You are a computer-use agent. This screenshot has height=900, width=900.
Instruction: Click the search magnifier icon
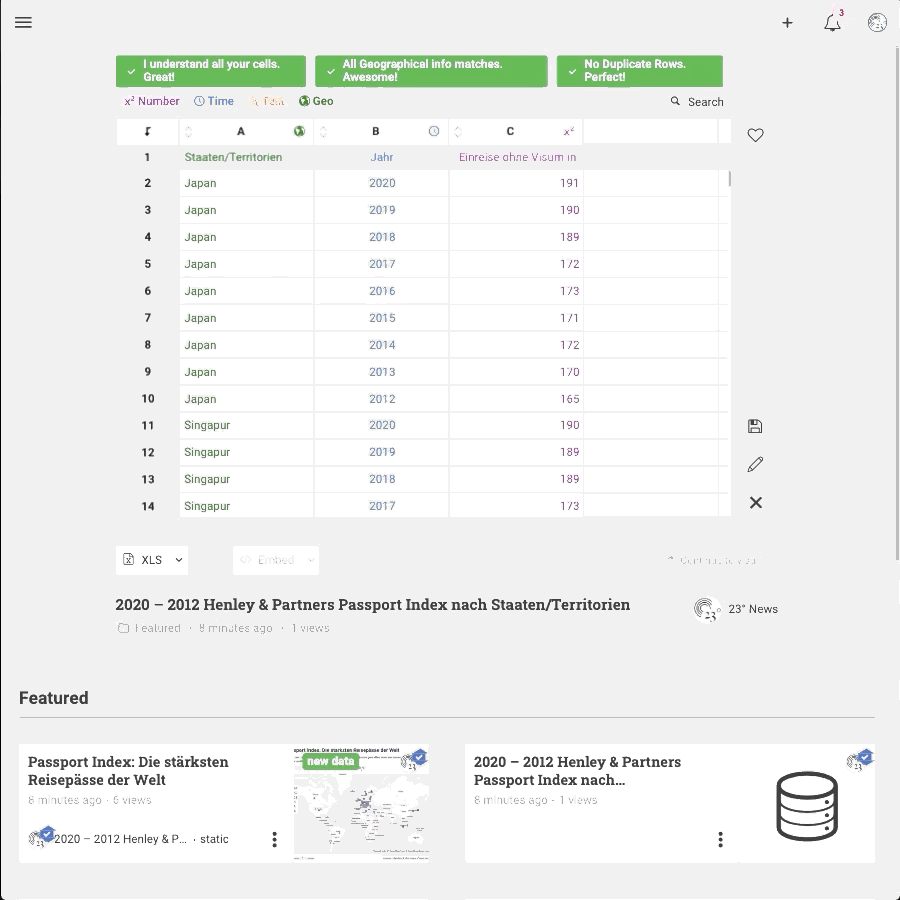[676, 101]
